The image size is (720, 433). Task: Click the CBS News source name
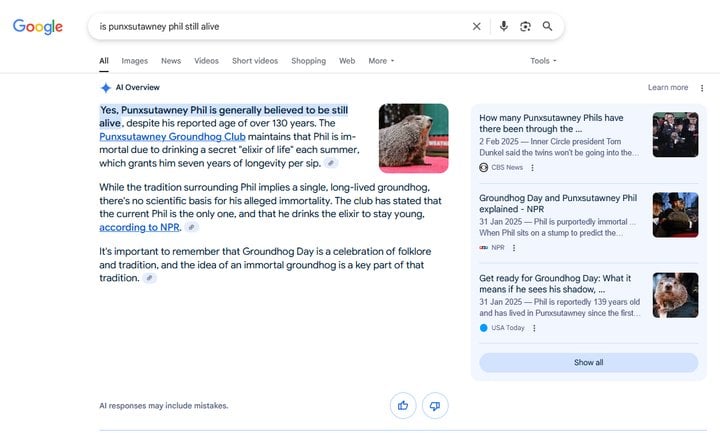[507, 168]
